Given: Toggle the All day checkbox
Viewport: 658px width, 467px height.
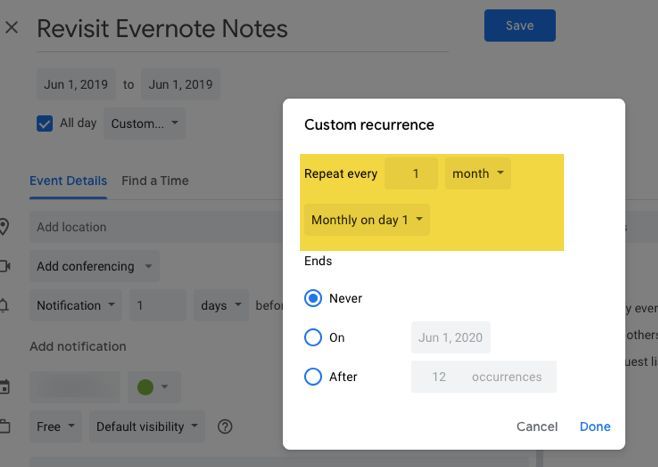Looking at the screenshot, I should tap(45, 124).
